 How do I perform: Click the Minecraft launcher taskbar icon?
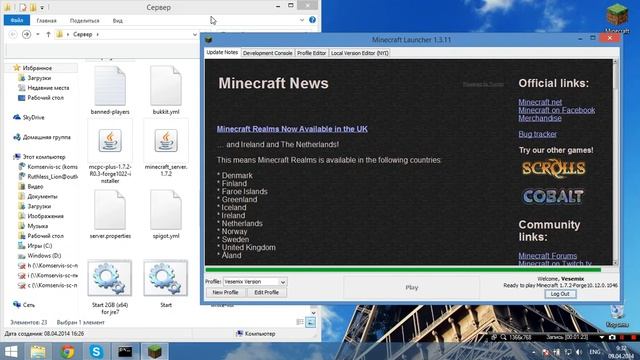click(x=155, y=352)
